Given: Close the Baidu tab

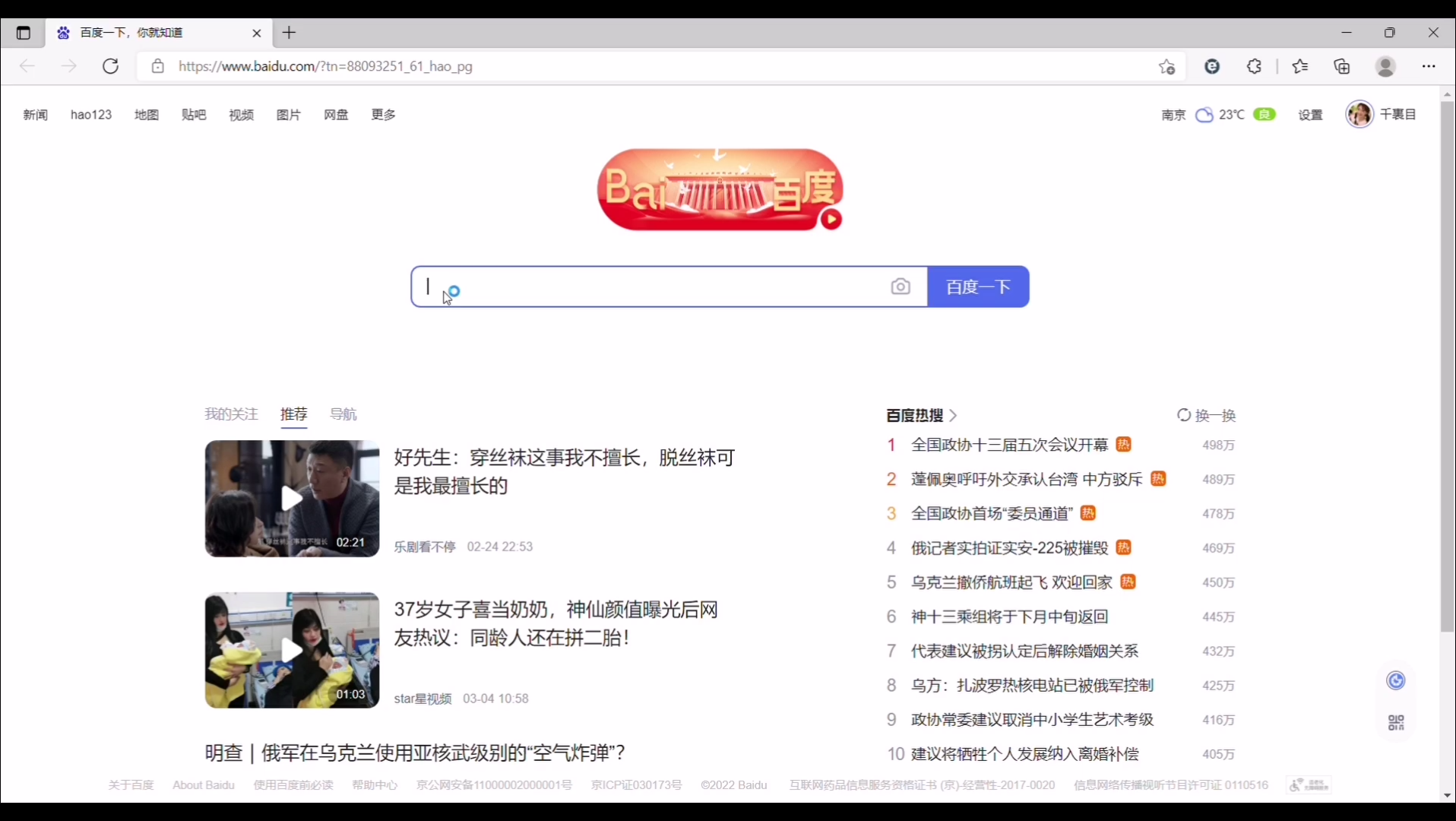Looking at the screenshot, I should 257,33.
